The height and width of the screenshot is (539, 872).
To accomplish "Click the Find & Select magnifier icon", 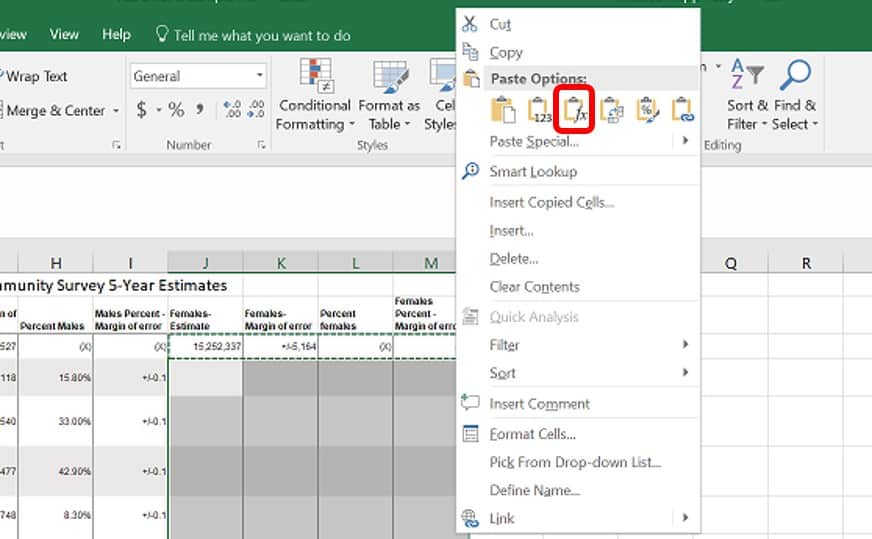I will click(x=795, y=75).
